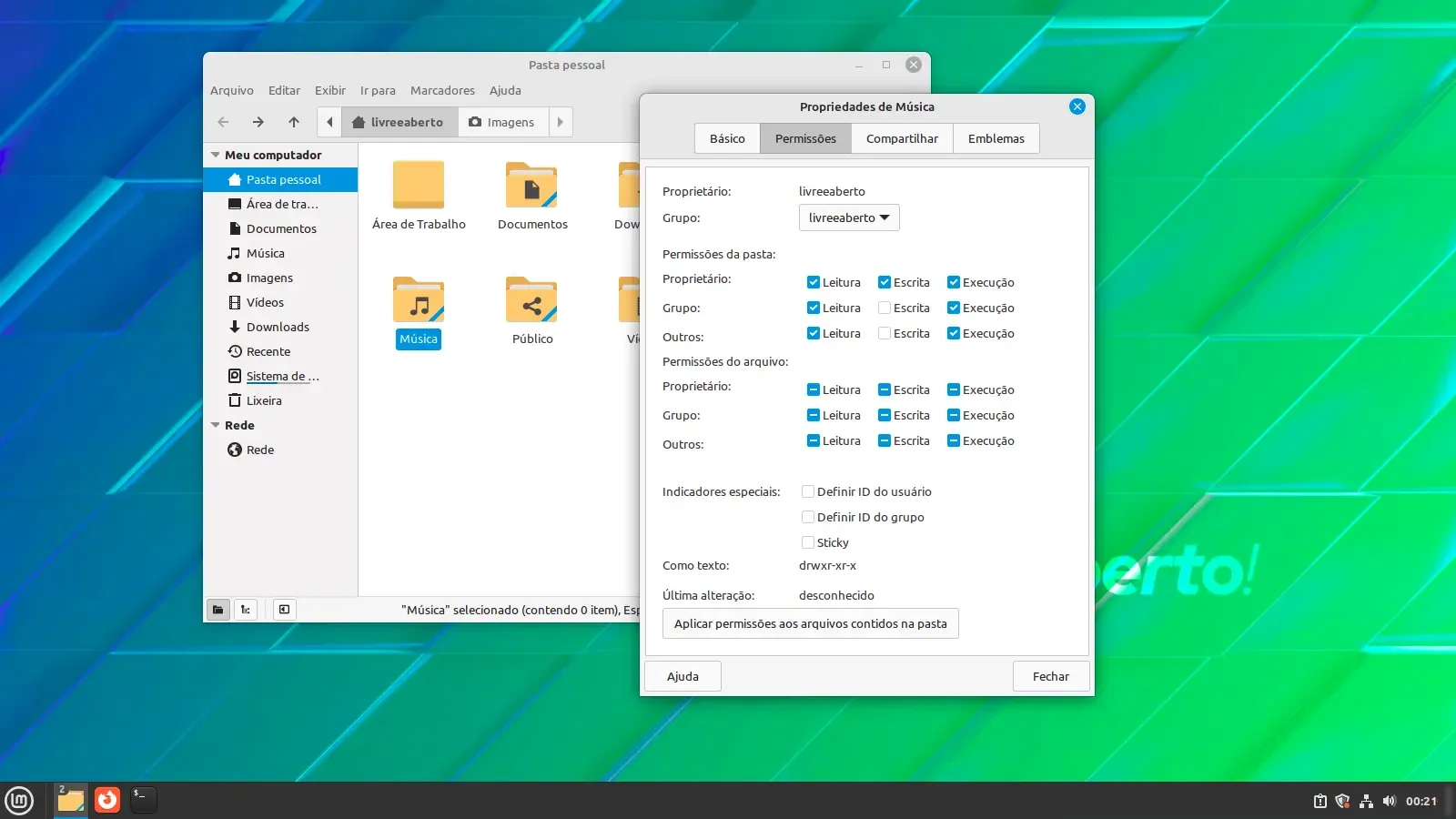Toggle file Grupo Escrita checkbox
Image resolution: width=1456 pixels, height=819 pixels.
[x=885, y=415]
